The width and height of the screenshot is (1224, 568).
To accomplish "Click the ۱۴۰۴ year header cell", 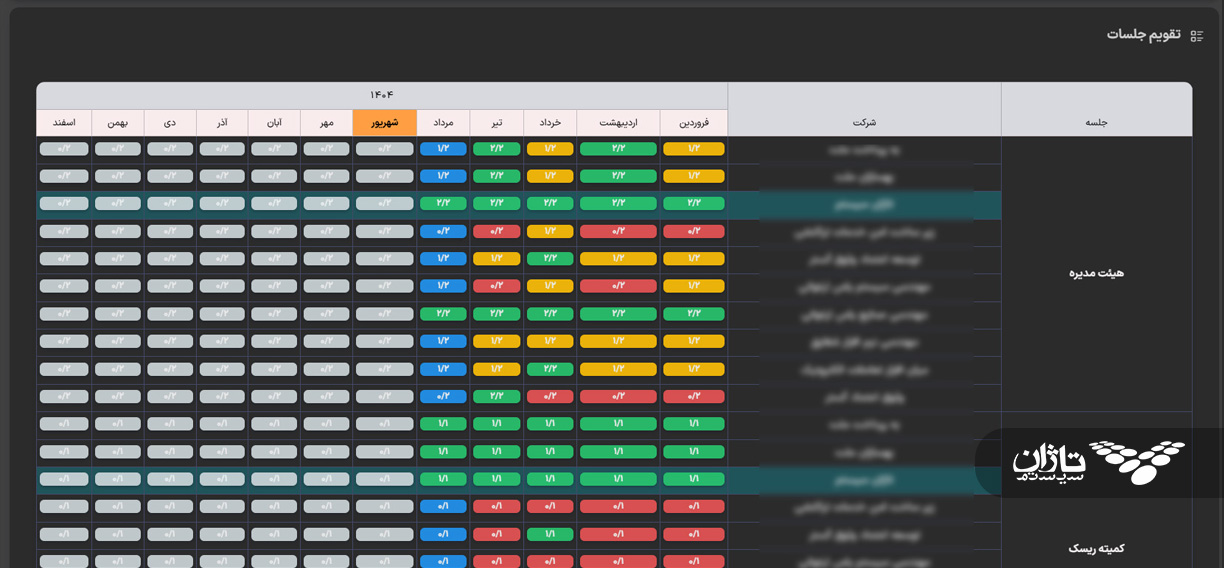I will (x=382, y=96).
